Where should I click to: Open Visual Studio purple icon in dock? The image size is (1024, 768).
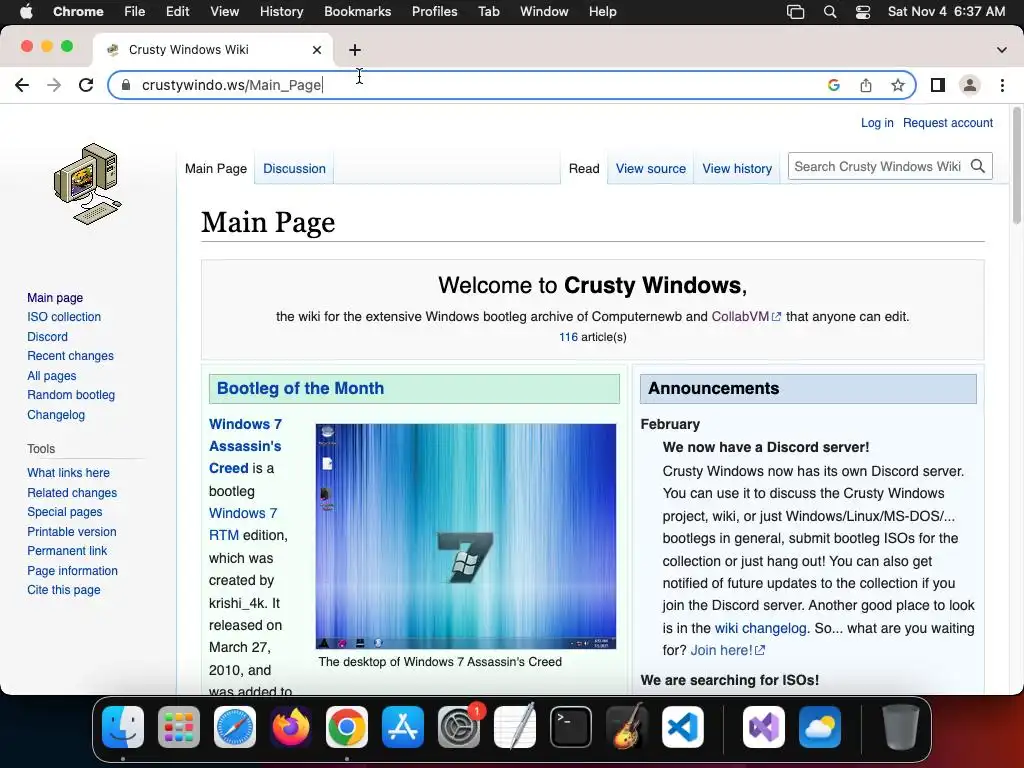pyautogui.click(x=764, y=727)
